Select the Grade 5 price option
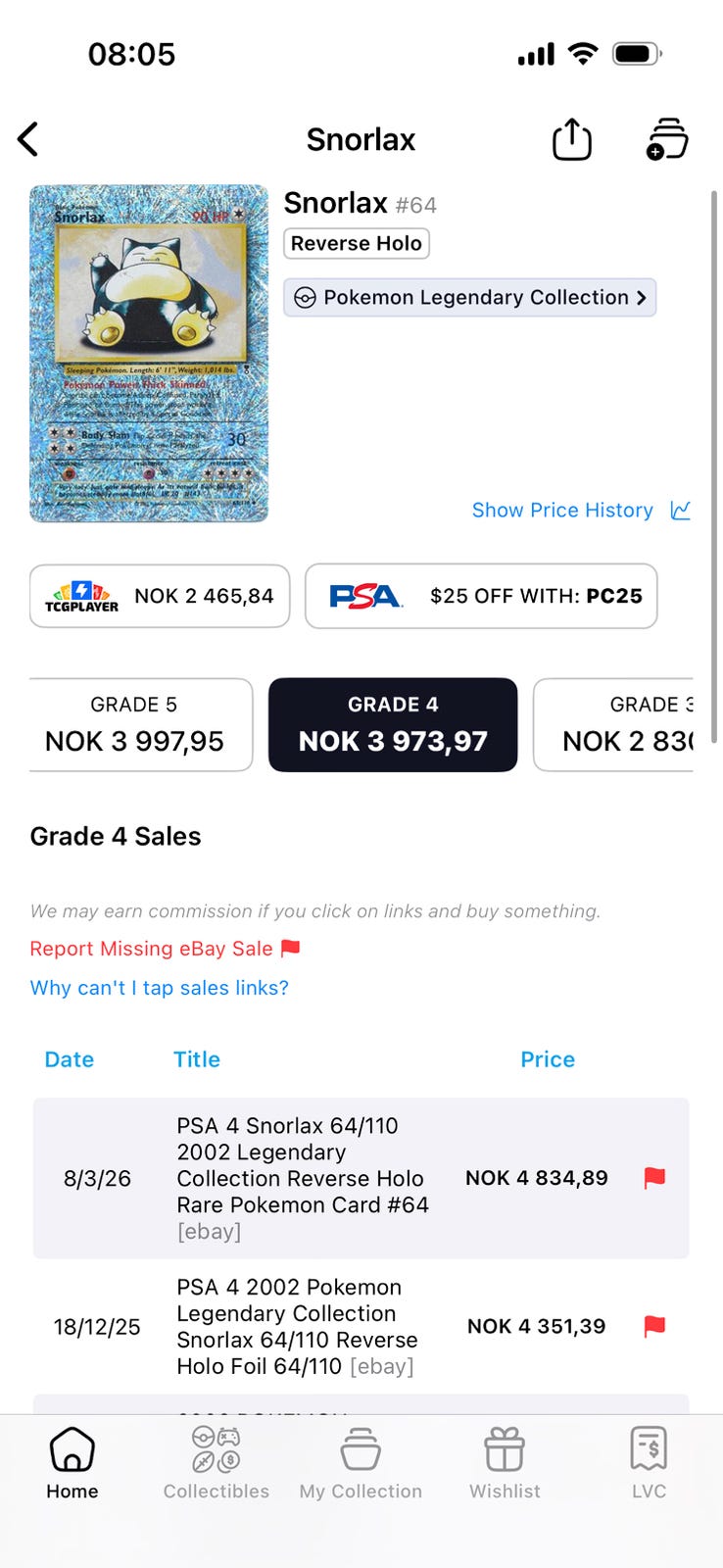 click(137, 725)
